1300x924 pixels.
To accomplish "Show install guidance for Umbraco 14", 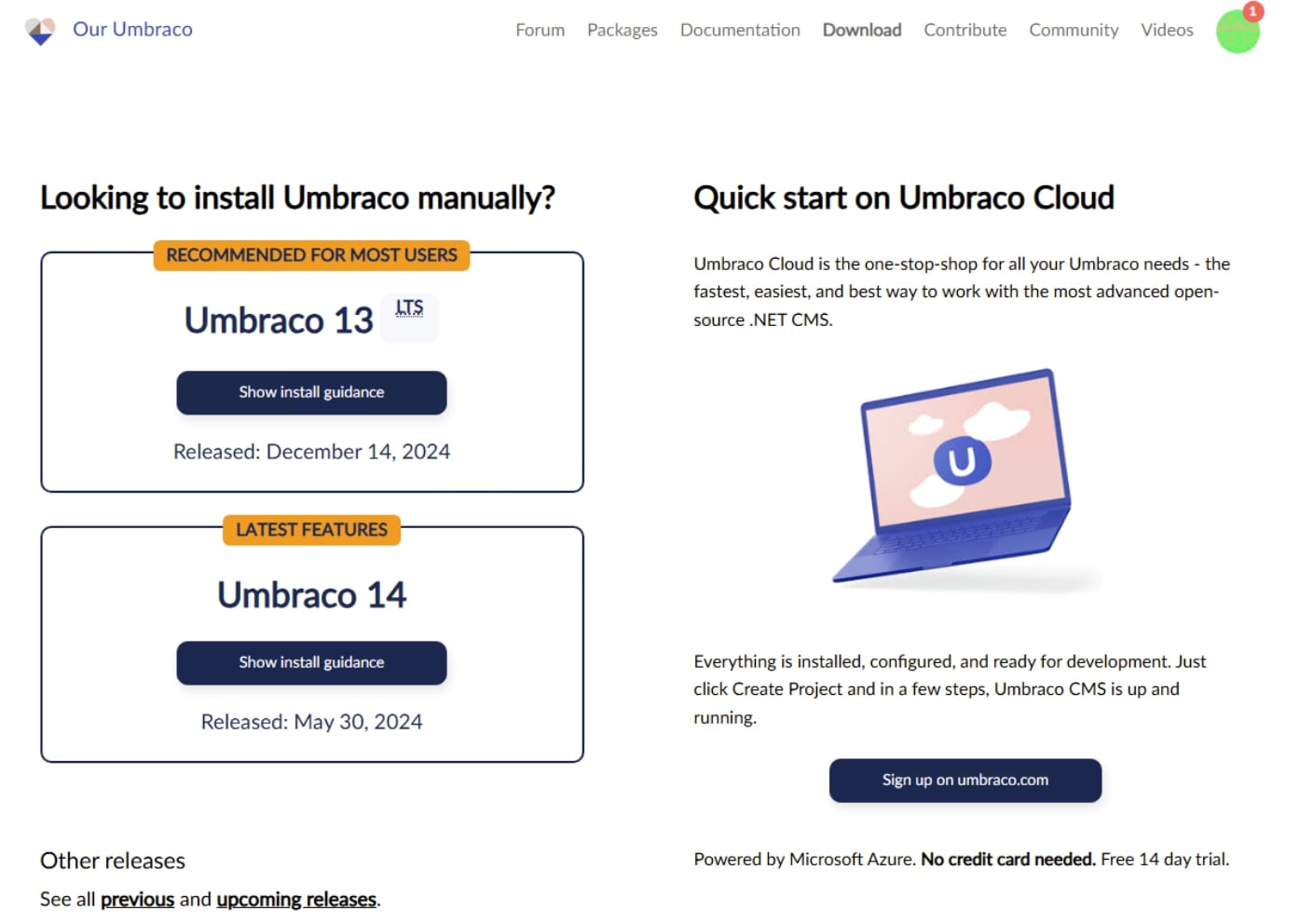I will tap(311, 662).
